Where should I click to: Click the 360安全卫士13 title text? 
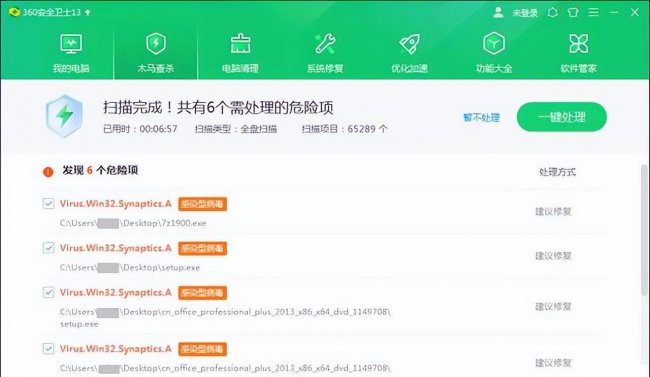(52, 12)
